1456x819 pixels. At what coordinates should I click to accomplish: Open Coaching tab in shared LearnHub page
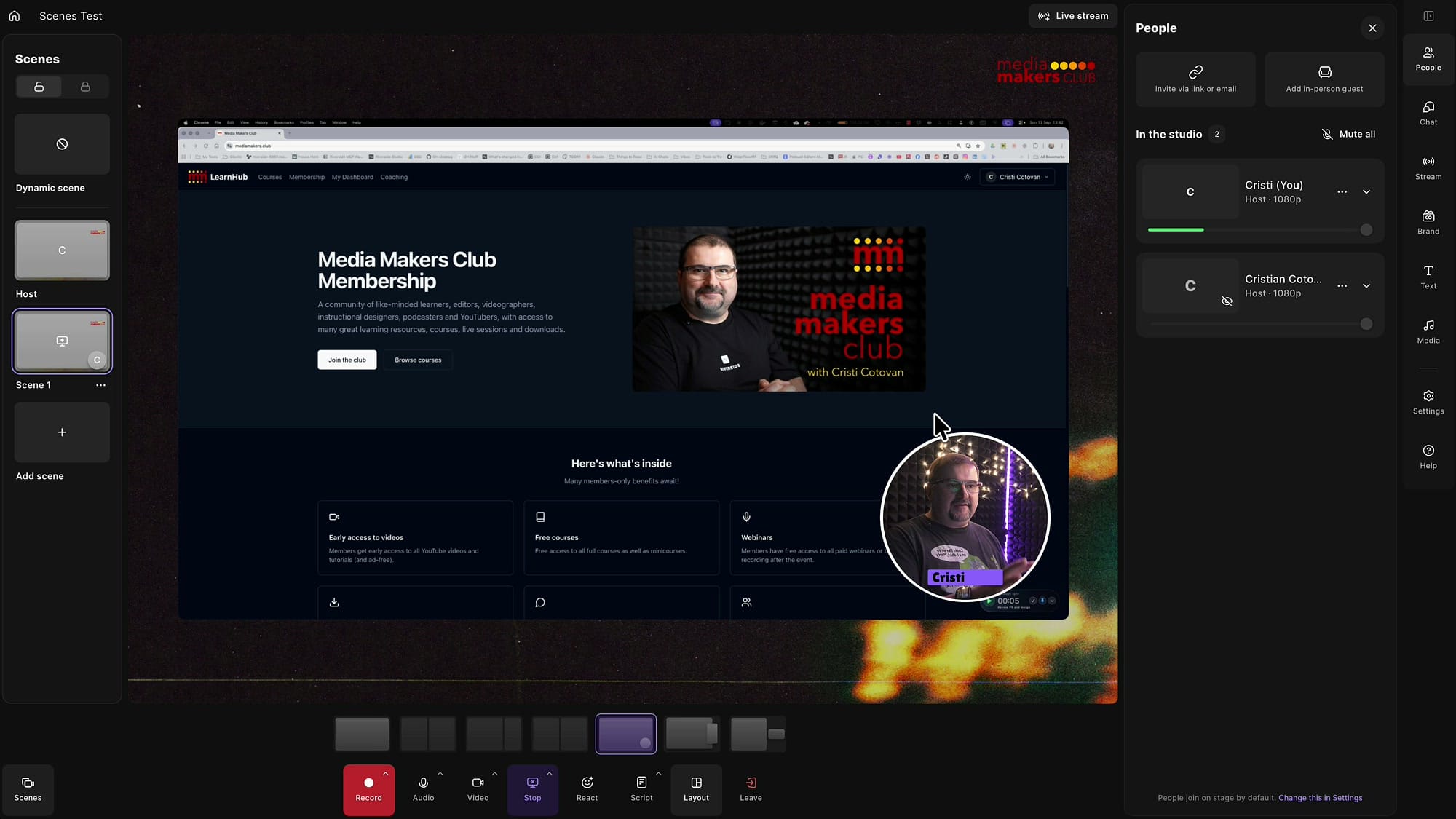[394, 177]
